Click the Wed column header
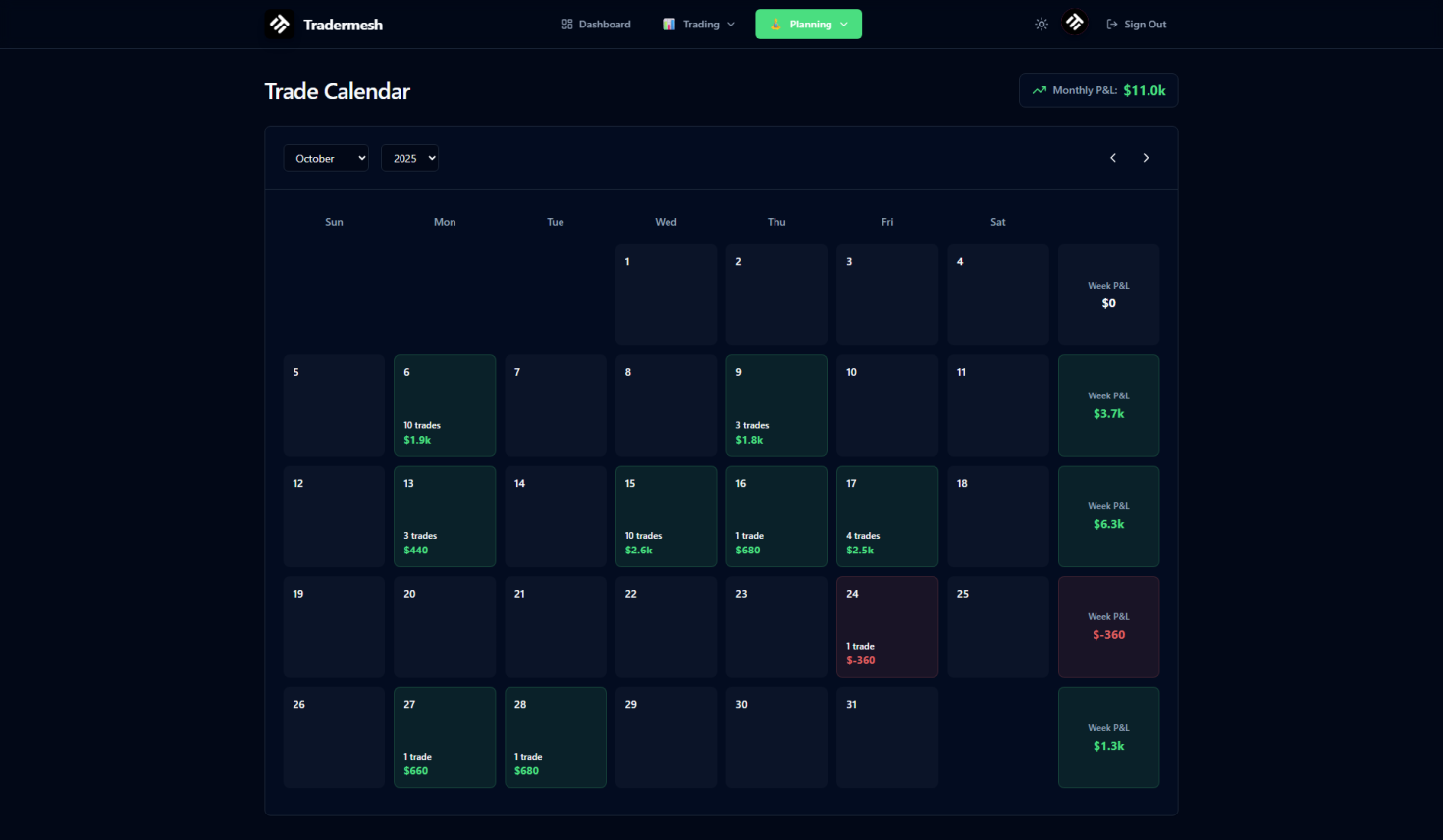This screenshot has width=1443, height=840. pyautogui.click(x=666, y=222)
